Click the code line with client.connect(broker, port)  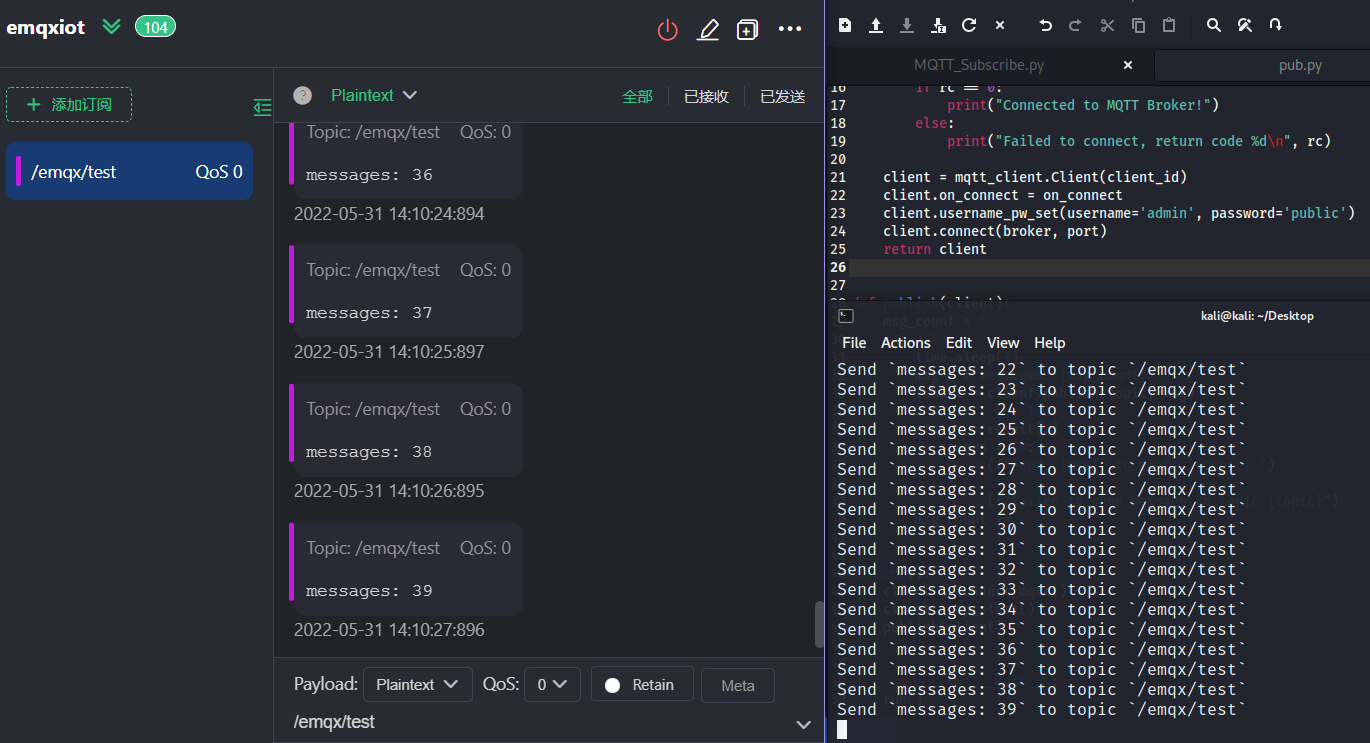995,231
